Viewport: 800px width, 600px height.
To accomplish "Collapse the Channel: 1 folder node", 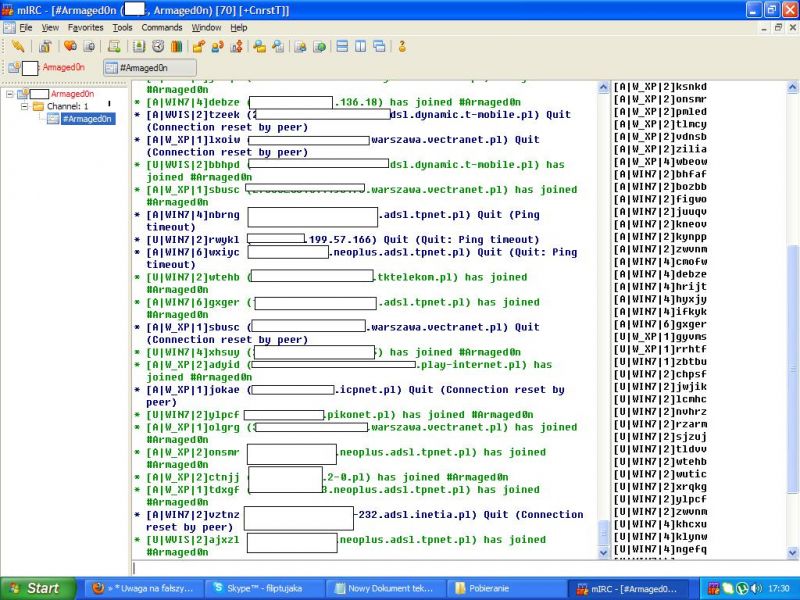I will 24,107.
